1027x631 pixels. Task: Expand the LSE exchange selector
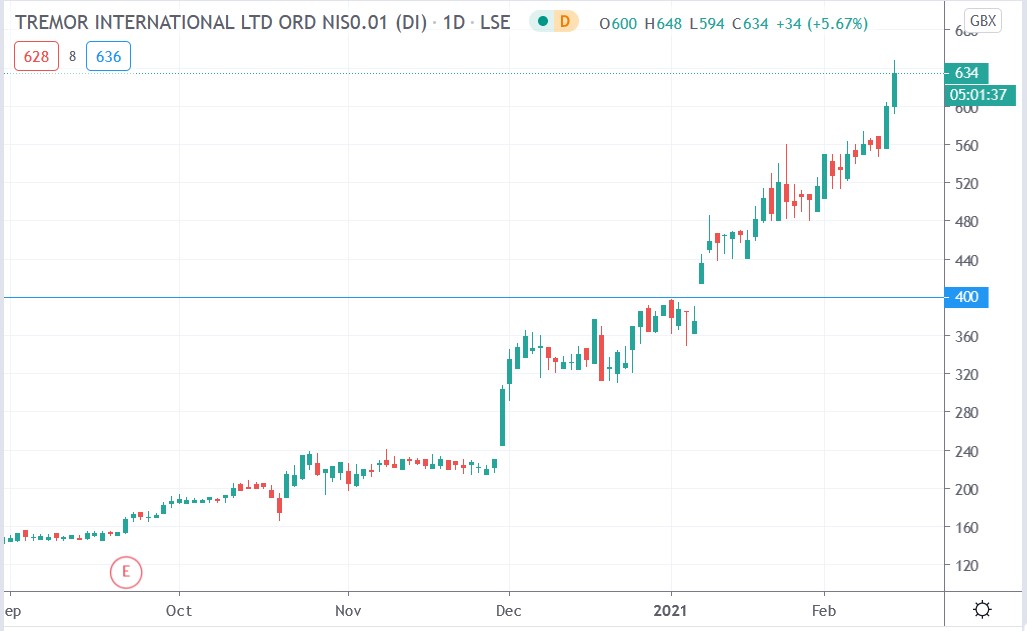498,21
